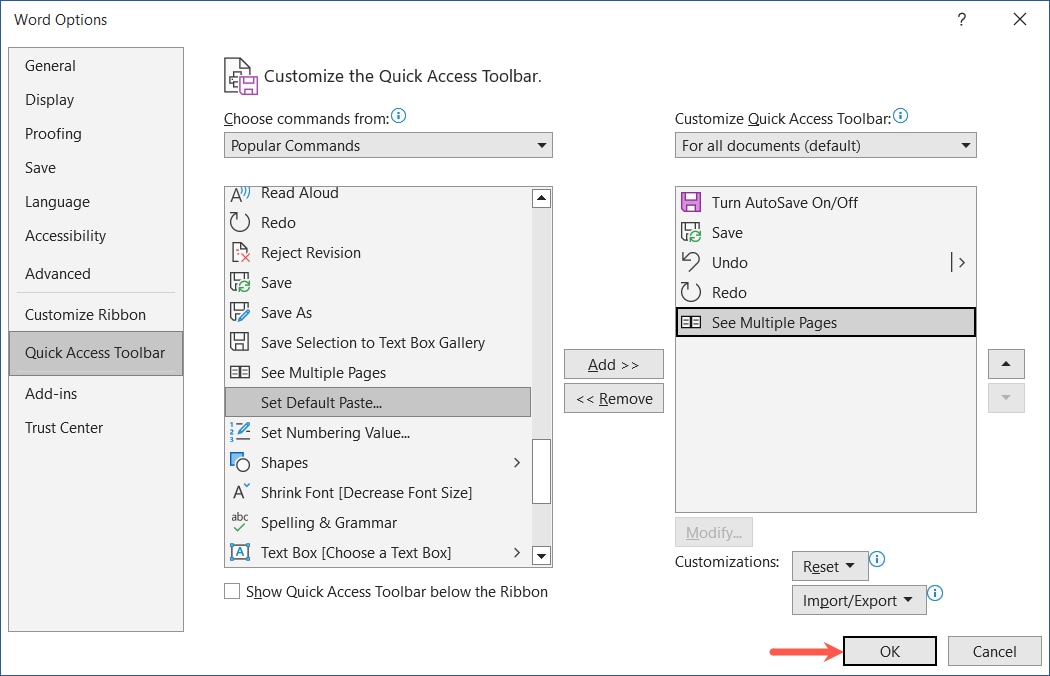Expand the Undo command submenu arrow
1050x676 pixels.
tap(959, 262)
